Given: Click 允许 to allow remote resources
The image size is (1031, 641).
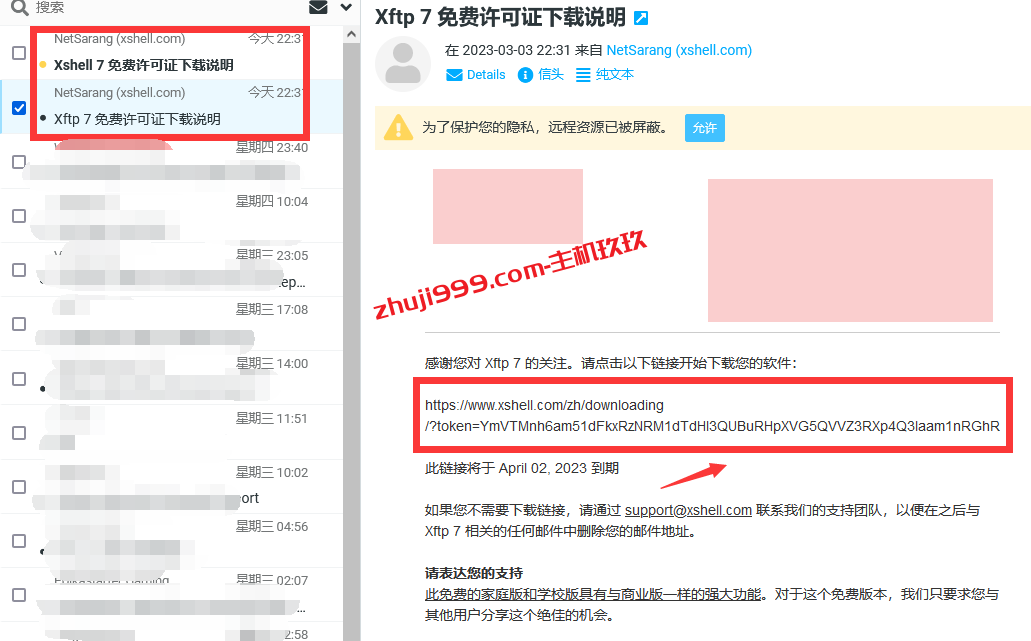Looking at the screenshot, I should 705,128.
